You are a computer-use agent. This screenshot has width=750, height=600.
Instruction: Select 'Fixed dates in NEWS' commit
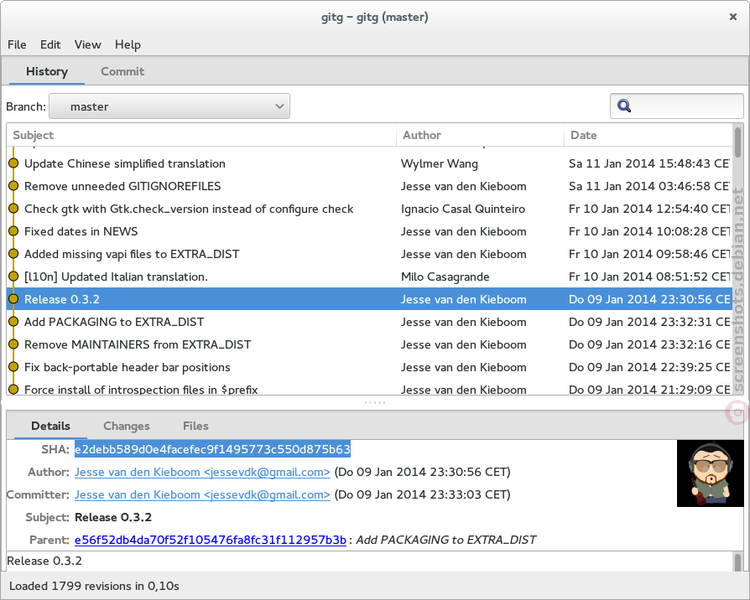click(369, 231)
